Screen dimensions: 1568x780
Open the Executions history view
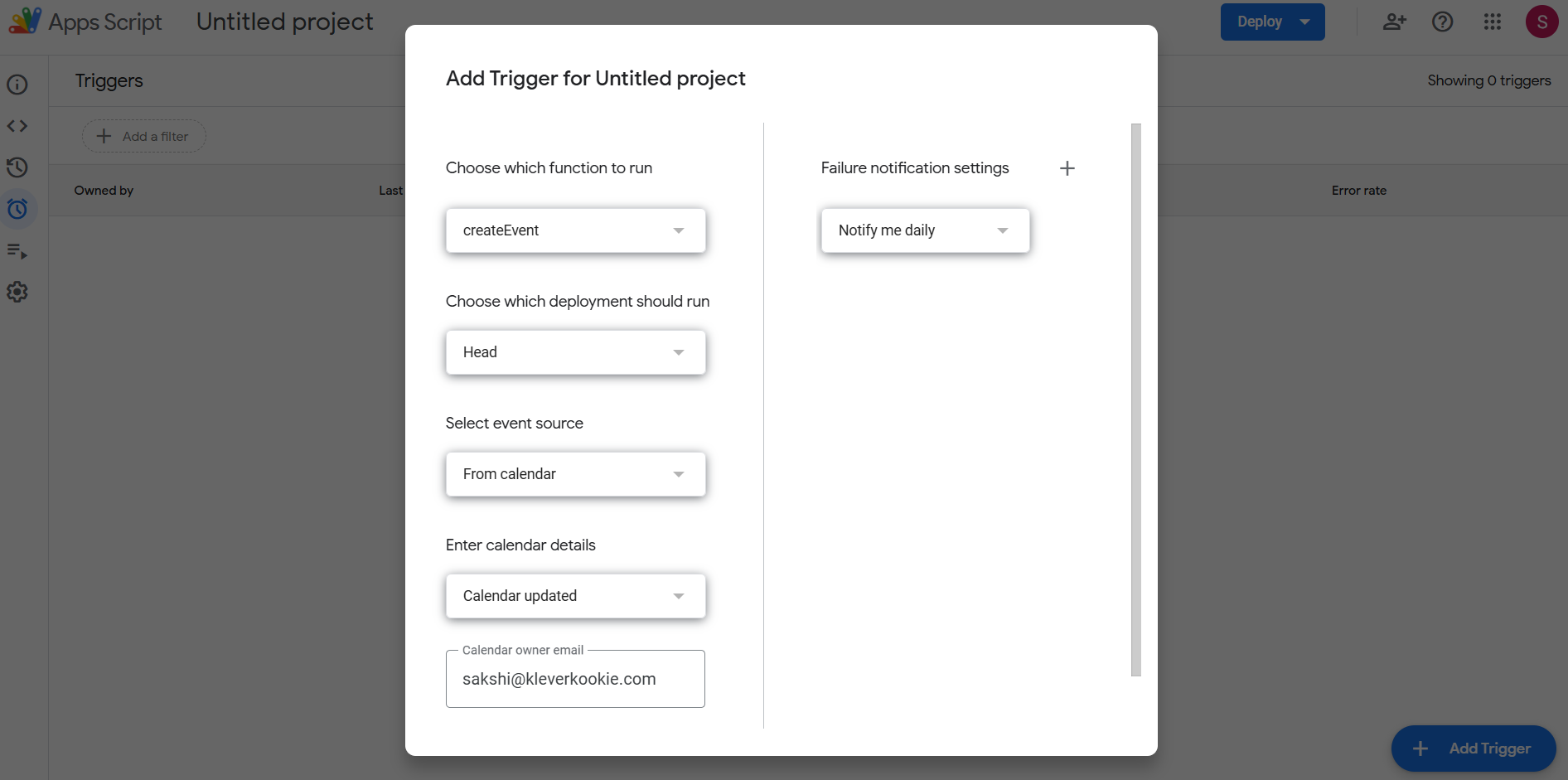17,167
